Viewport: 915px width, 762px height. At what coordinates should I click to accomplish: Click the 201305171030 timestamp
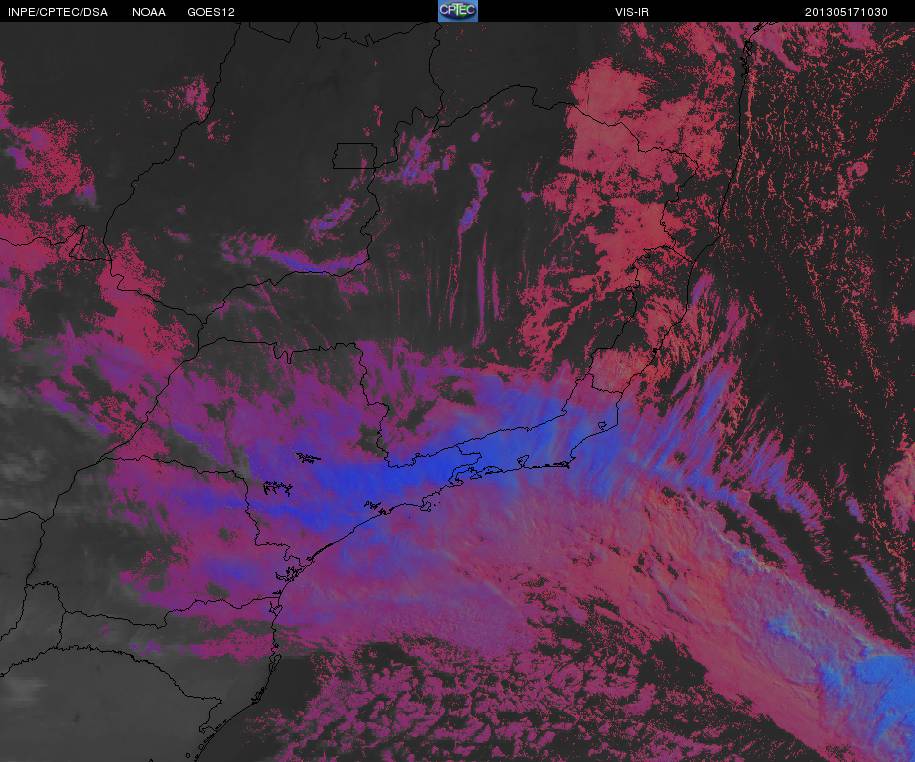point(846,12)
